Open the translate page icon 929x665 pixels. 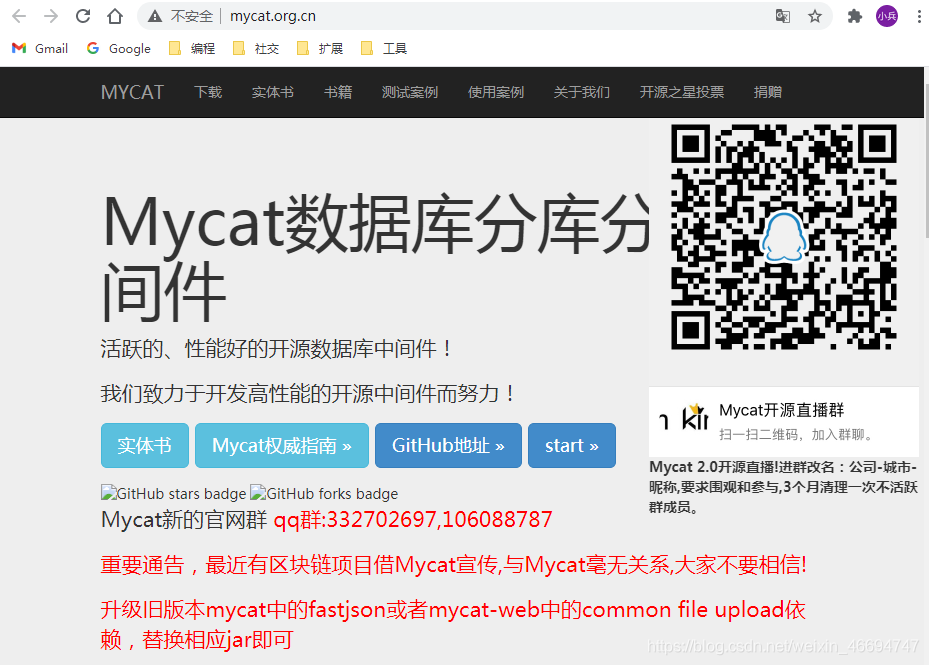783,16
